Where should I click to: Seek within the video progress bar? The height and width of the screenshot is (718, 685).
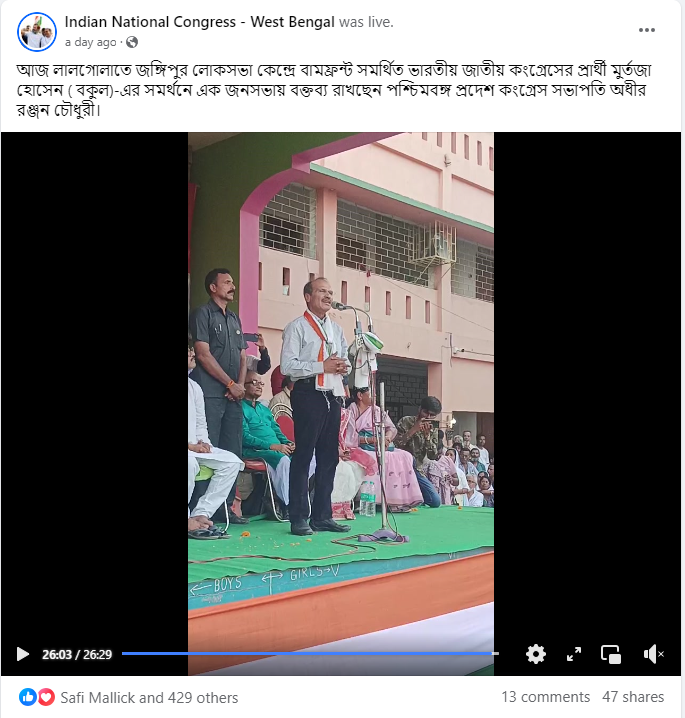pos(310,653)
